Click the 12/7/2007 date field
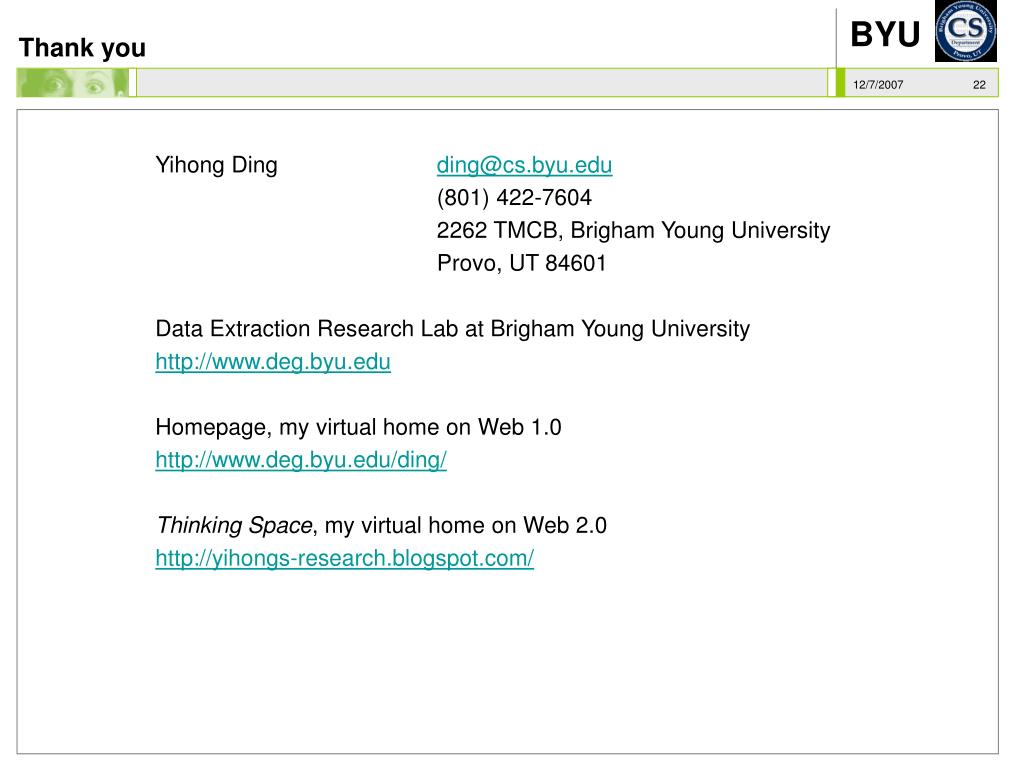The width and height of the screenshot is (1024, 768). [x=878, y=85]
